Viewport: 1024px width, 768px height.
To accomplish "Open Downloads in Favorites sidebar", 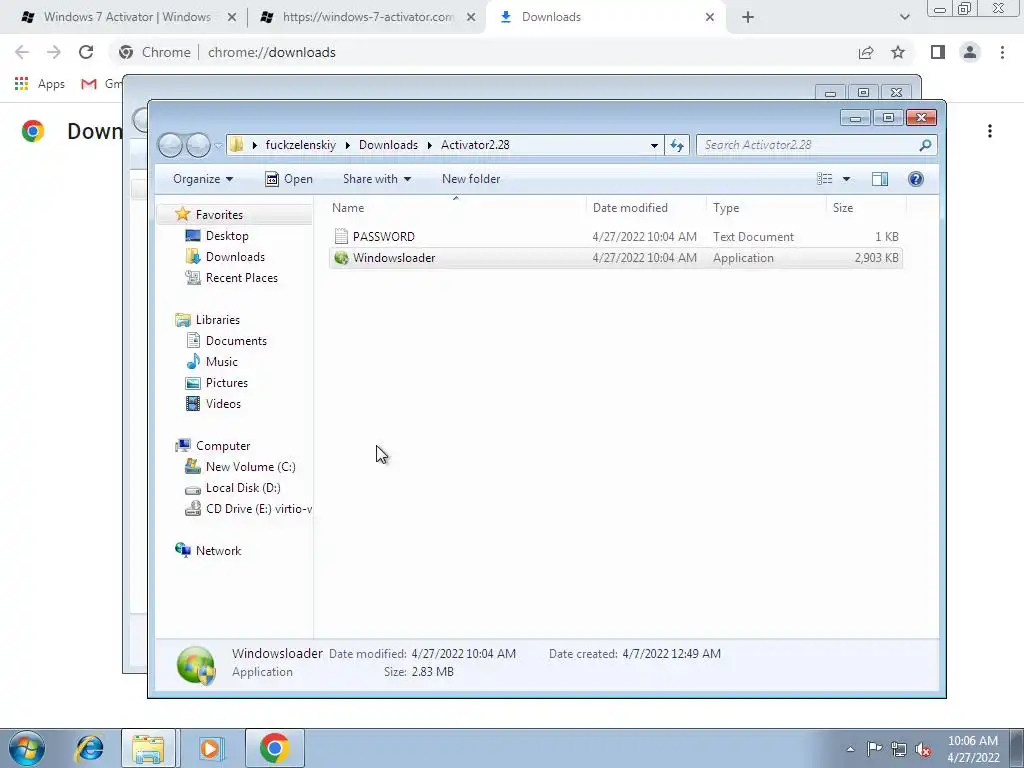I will click(235, 257).
